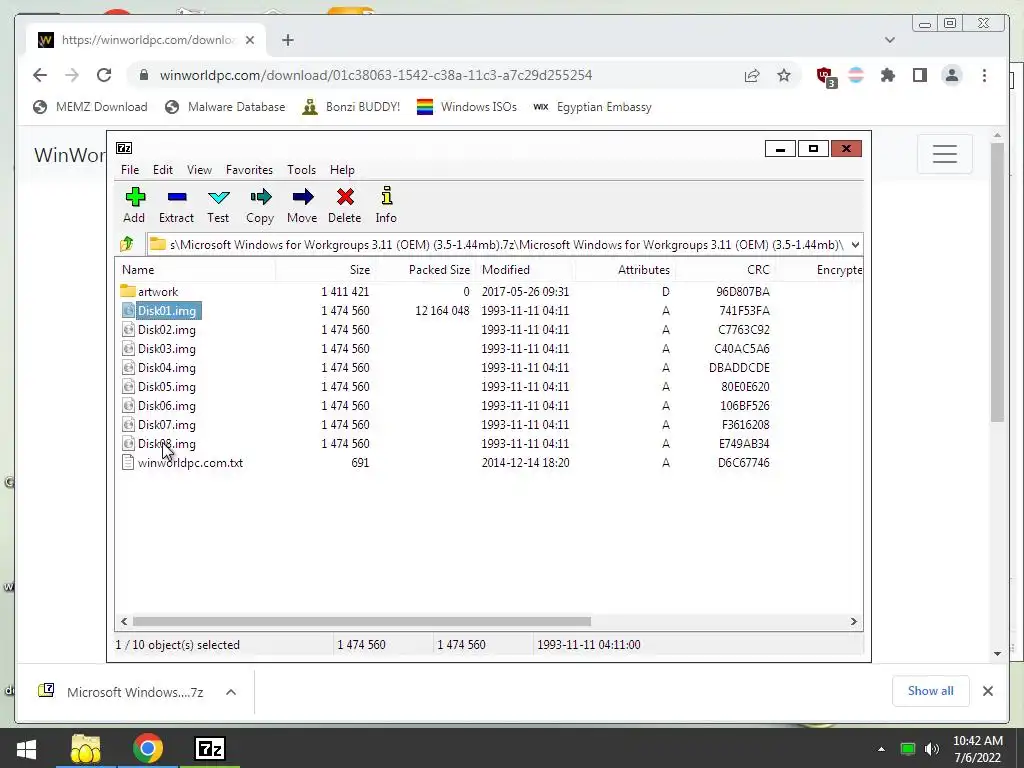Open 7-Zip from the taskbar
The width and height of the screenshot is (1024, 768).
click(210, 748)
